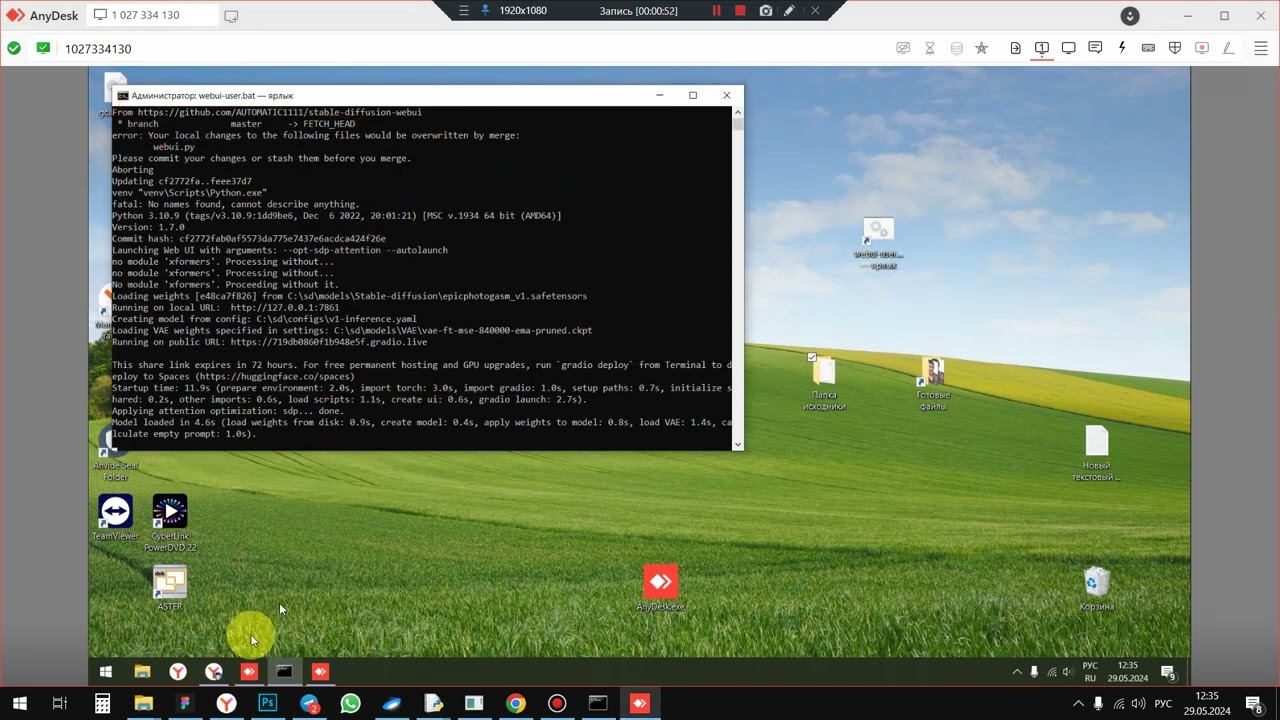Screen dimensions: 1280x720
Task: Click the green monitor icon in the AnyDesk address bar
Action: pyautogui.click(x=43, y=48)
